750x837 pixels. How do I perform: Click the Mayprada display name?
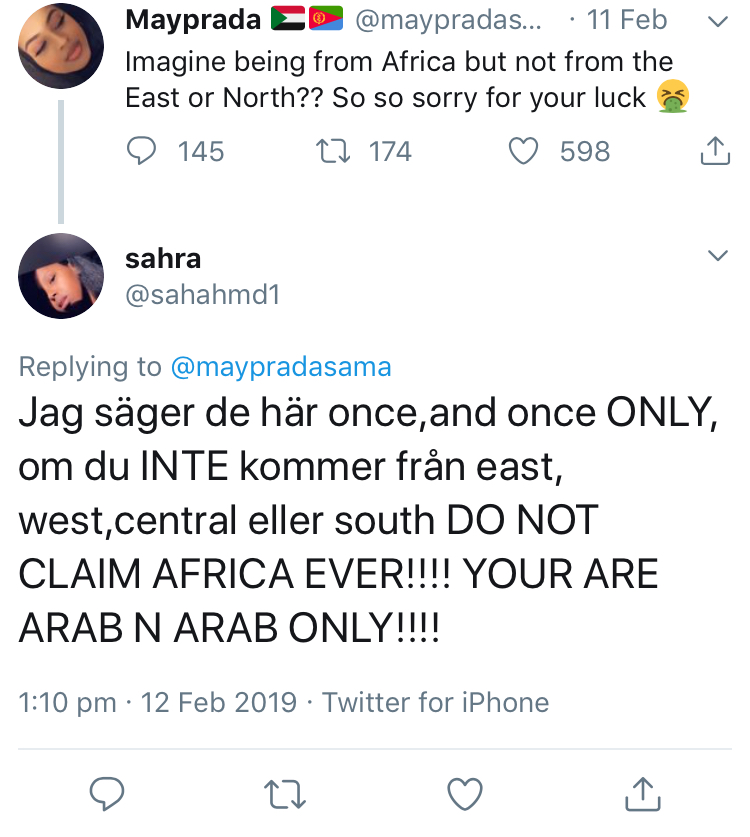191,19
